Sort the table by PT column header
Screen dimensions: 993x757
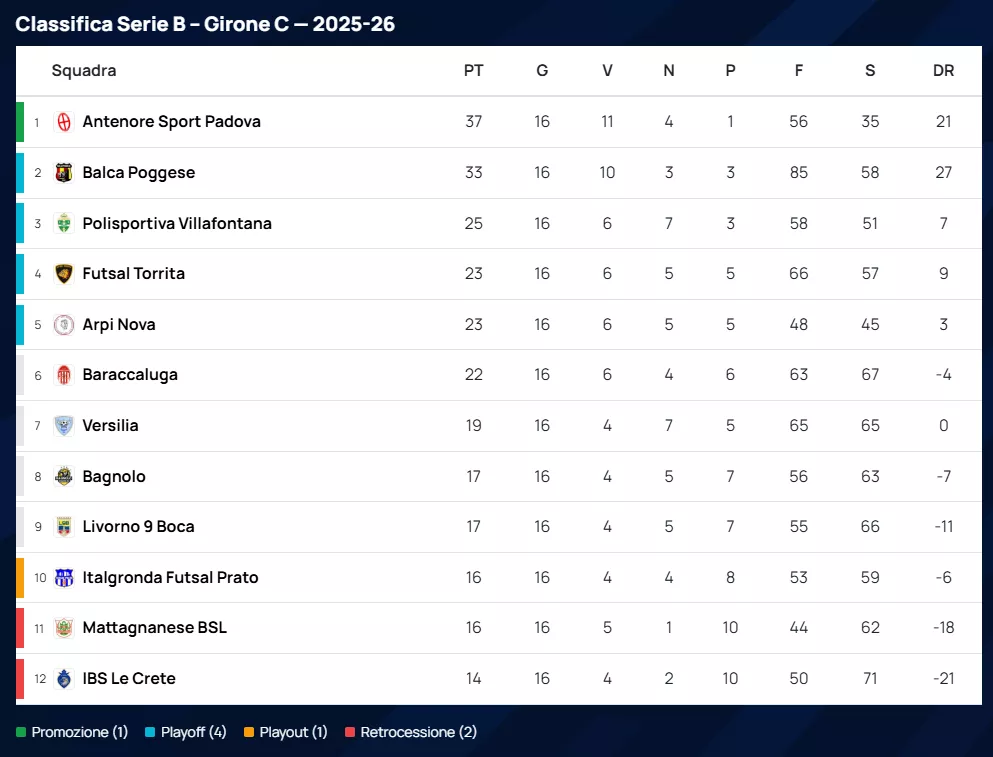coord(473,71)
